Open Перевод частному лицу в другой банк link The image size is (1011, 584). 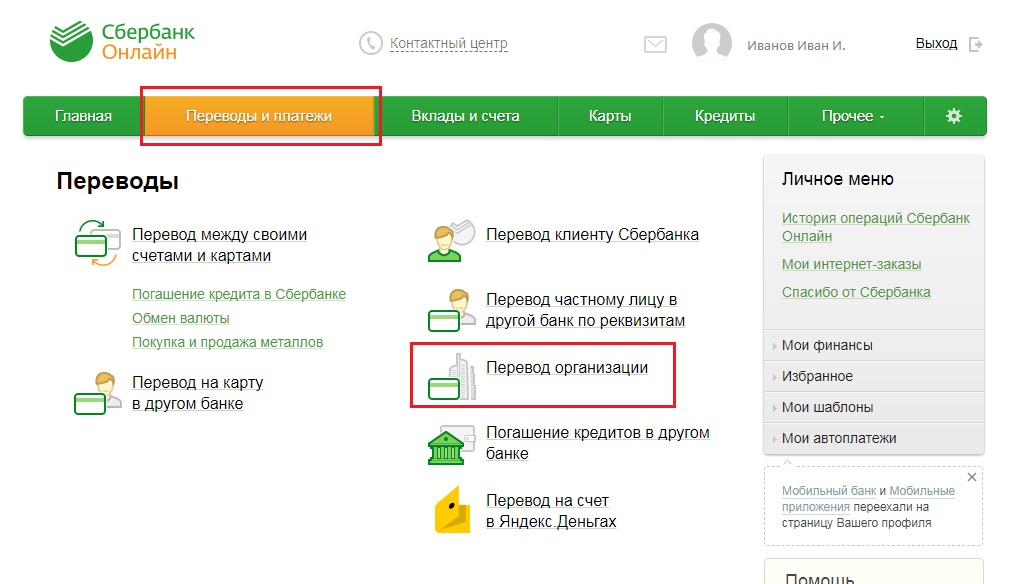pos(585,310)
